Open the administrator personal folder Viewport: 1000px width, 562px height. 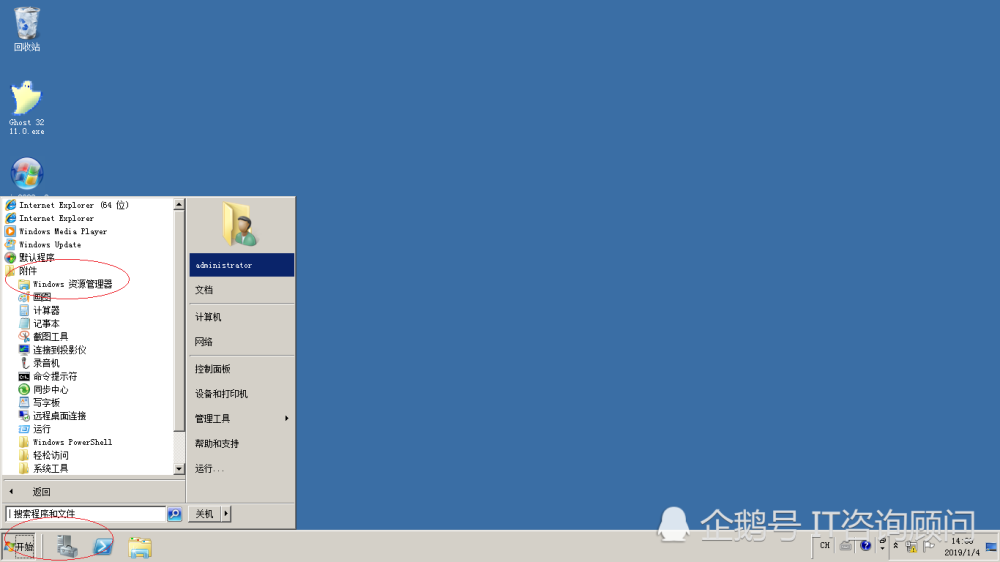(242, 265)
